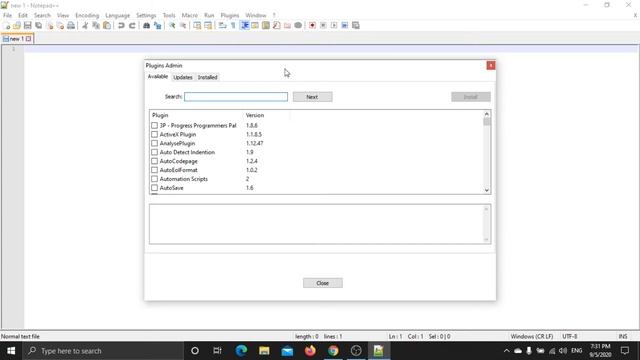The width and height of the screenshot is (640, 360).
Task: Open the Encoding menu
Action: pos(87,15)
